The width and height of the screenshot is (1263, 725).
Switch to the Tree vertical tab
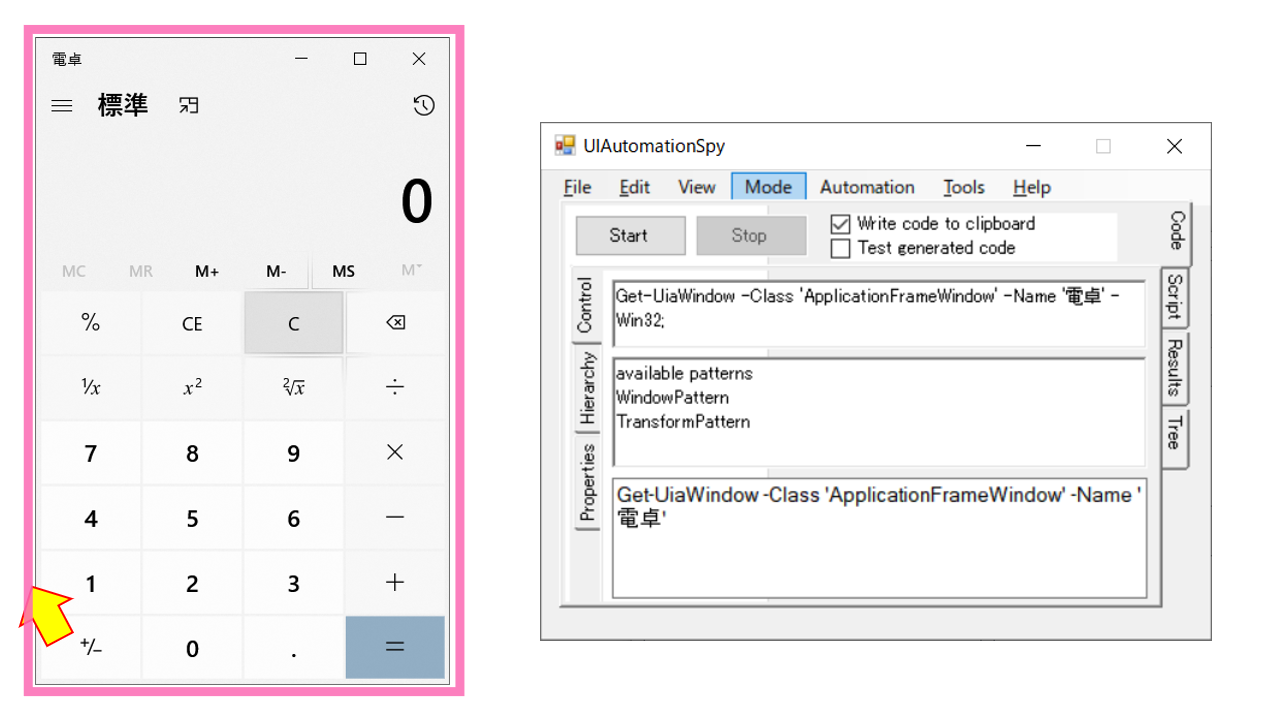click(1174, 438)
